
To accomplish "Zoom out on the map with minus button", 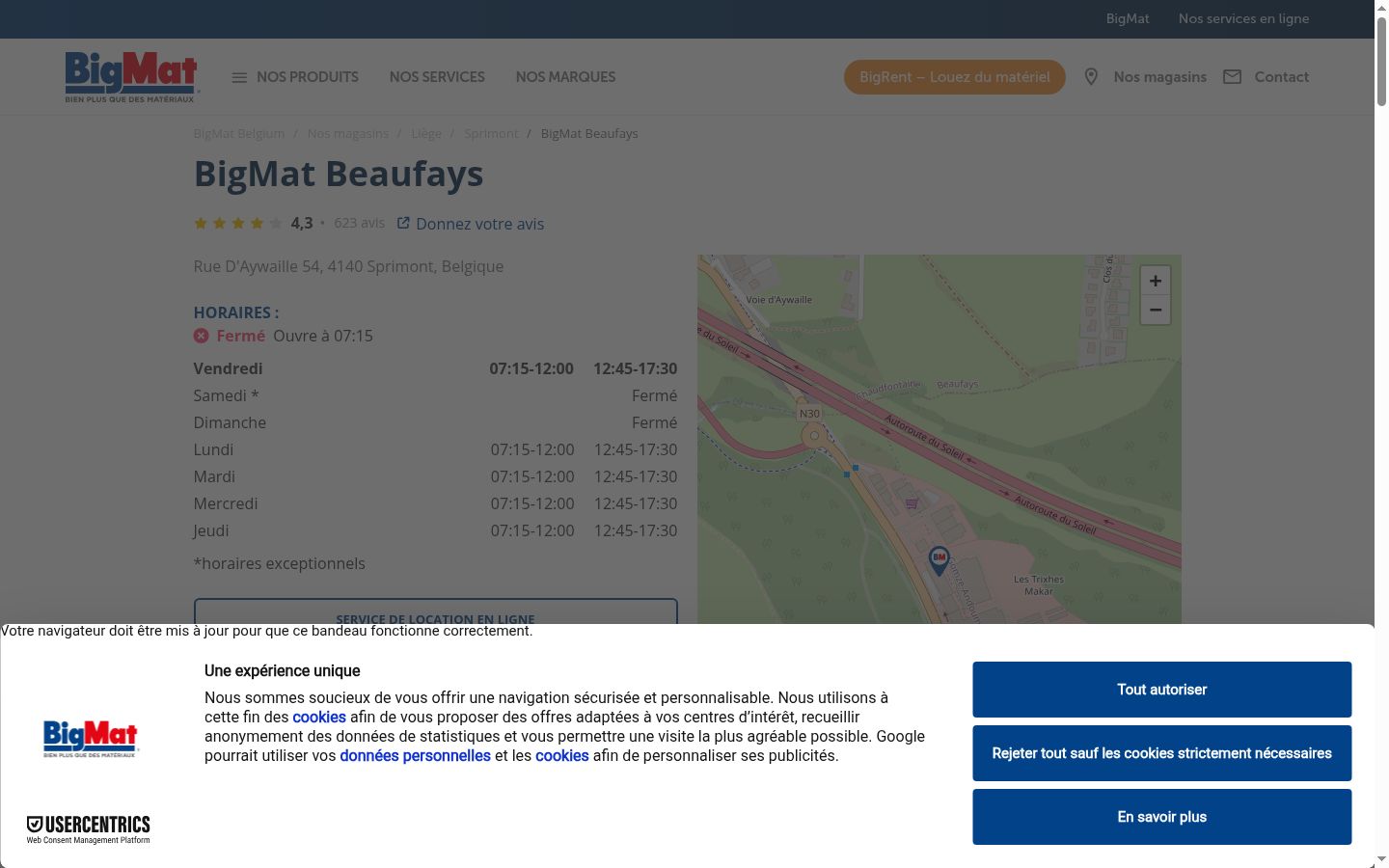I will [1155, 310].
